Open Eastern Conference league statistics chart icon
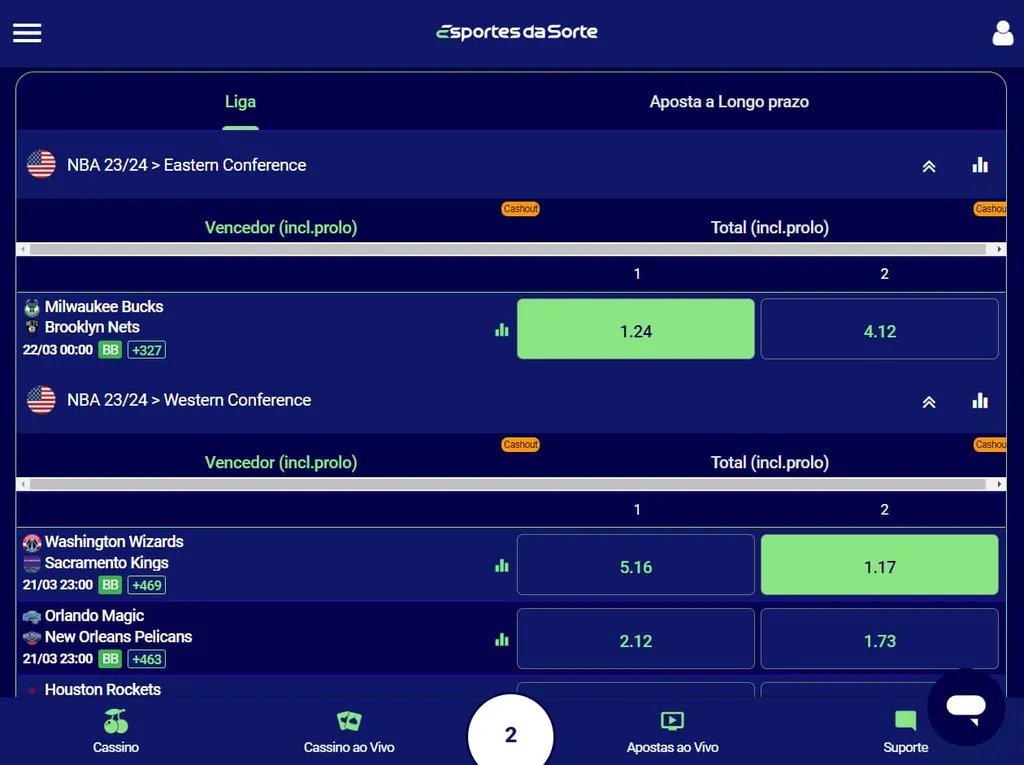 980,165
